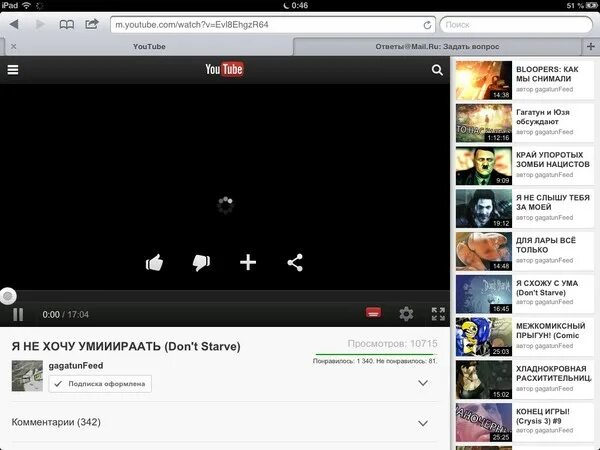Go back with Safari's back arrow

coord(14,24)
